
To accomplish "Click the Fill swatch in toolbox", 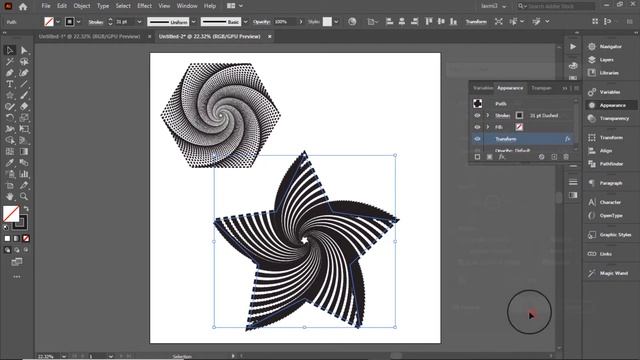I will tap(11, 213).
